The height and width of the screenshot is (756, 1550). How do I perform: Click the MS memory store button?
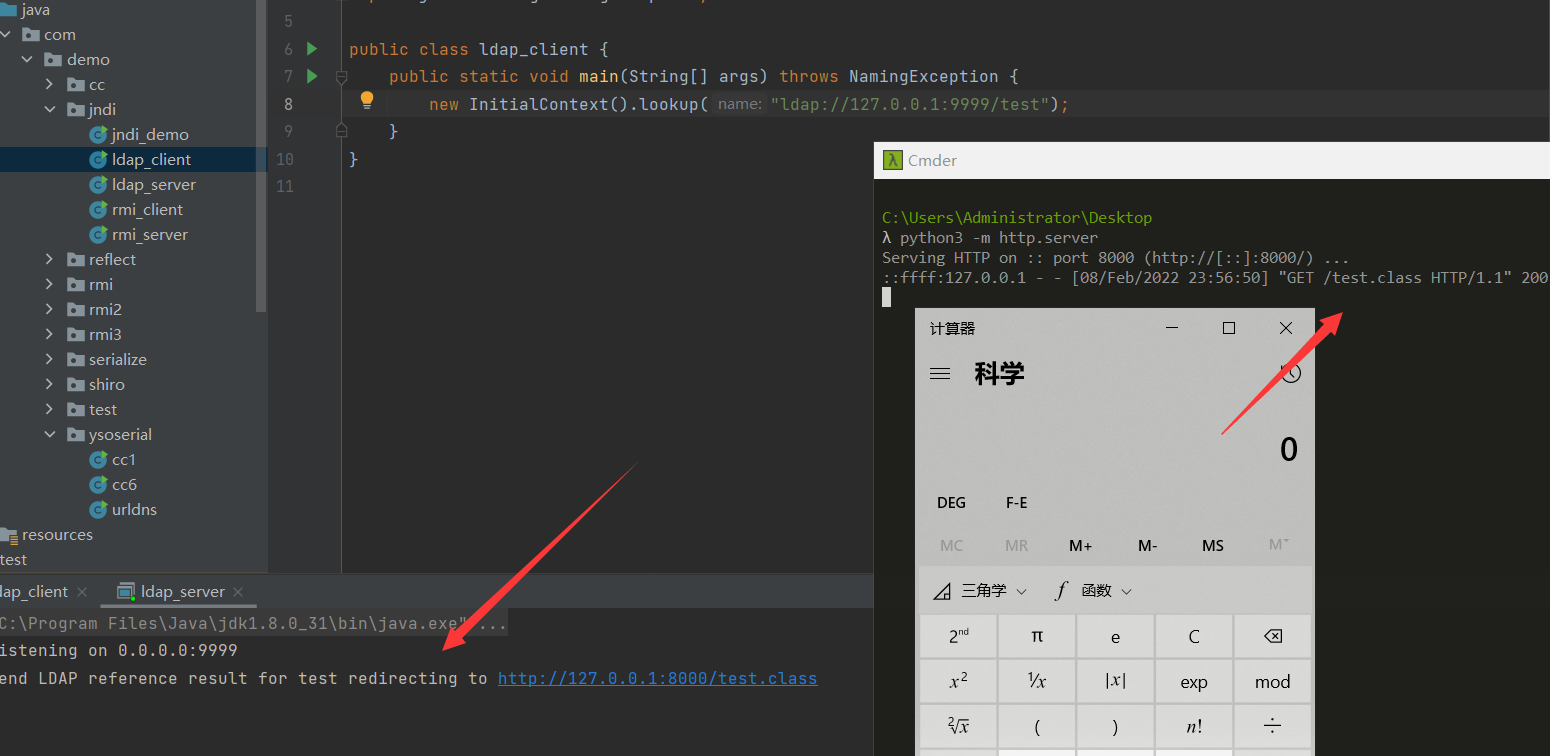pyautogui.click(x=1213, y=545)
